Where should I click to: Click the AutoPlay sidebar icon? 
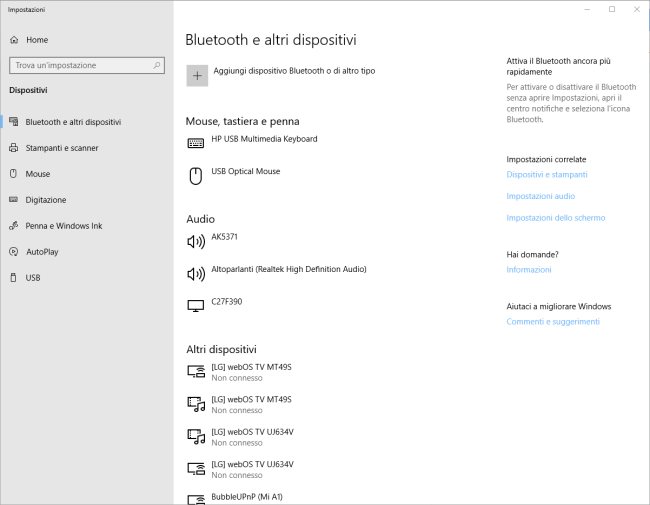[x=14, y=252]
